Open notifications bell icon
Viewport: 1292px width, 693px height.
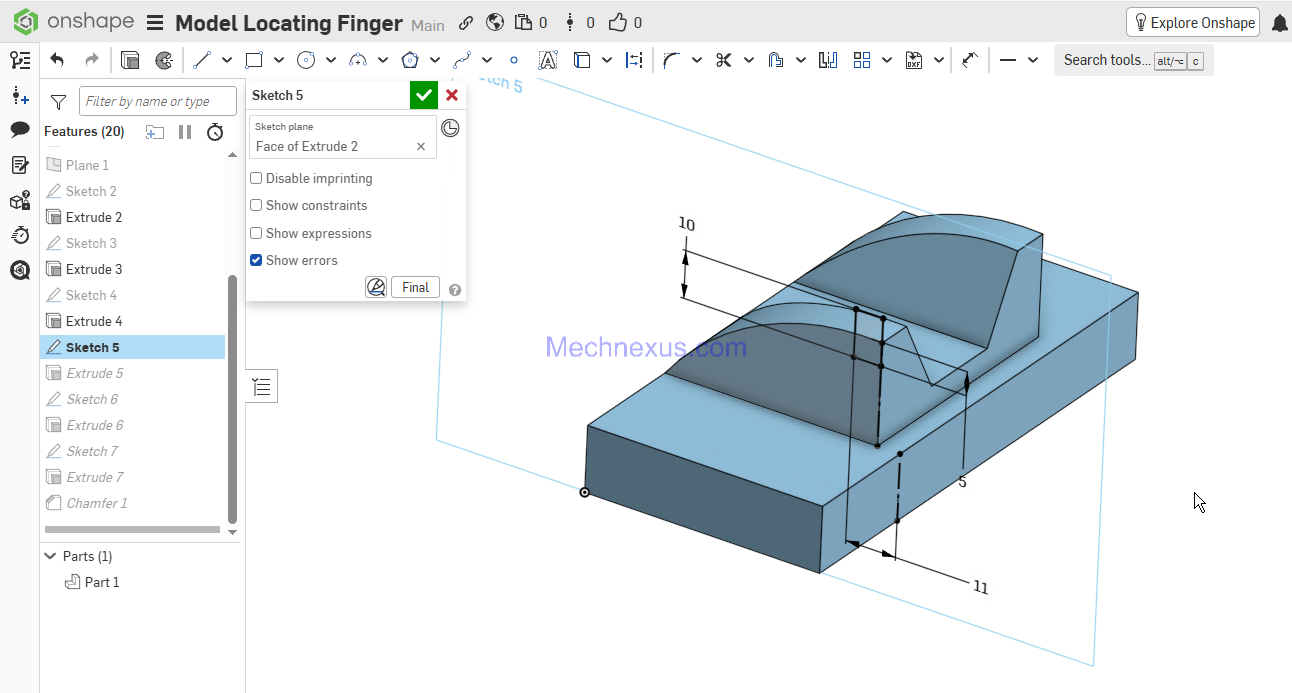1279,23
